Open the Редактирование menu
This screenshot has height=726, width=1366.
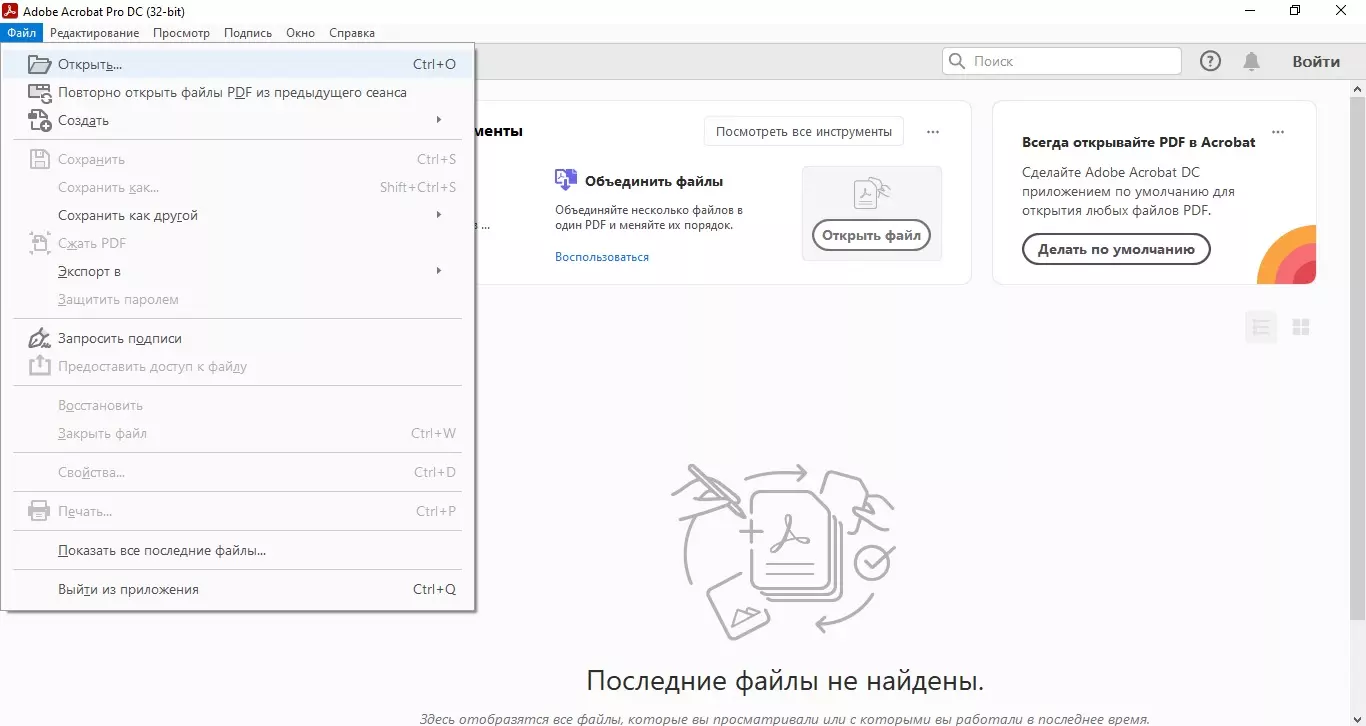point(94,33)
